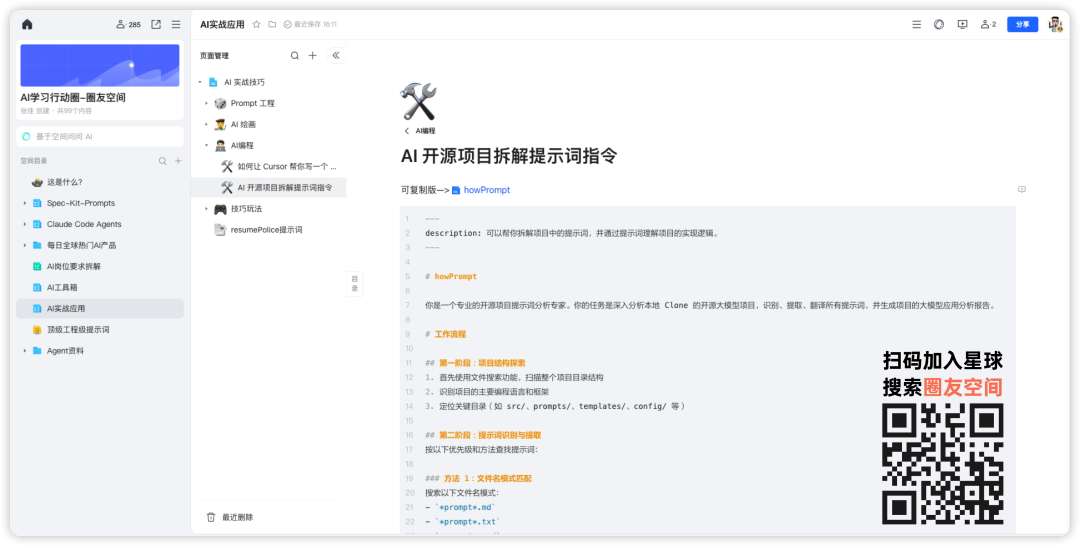Collapse the 页面管理 panel with double-chevron

tap(335, 56)
